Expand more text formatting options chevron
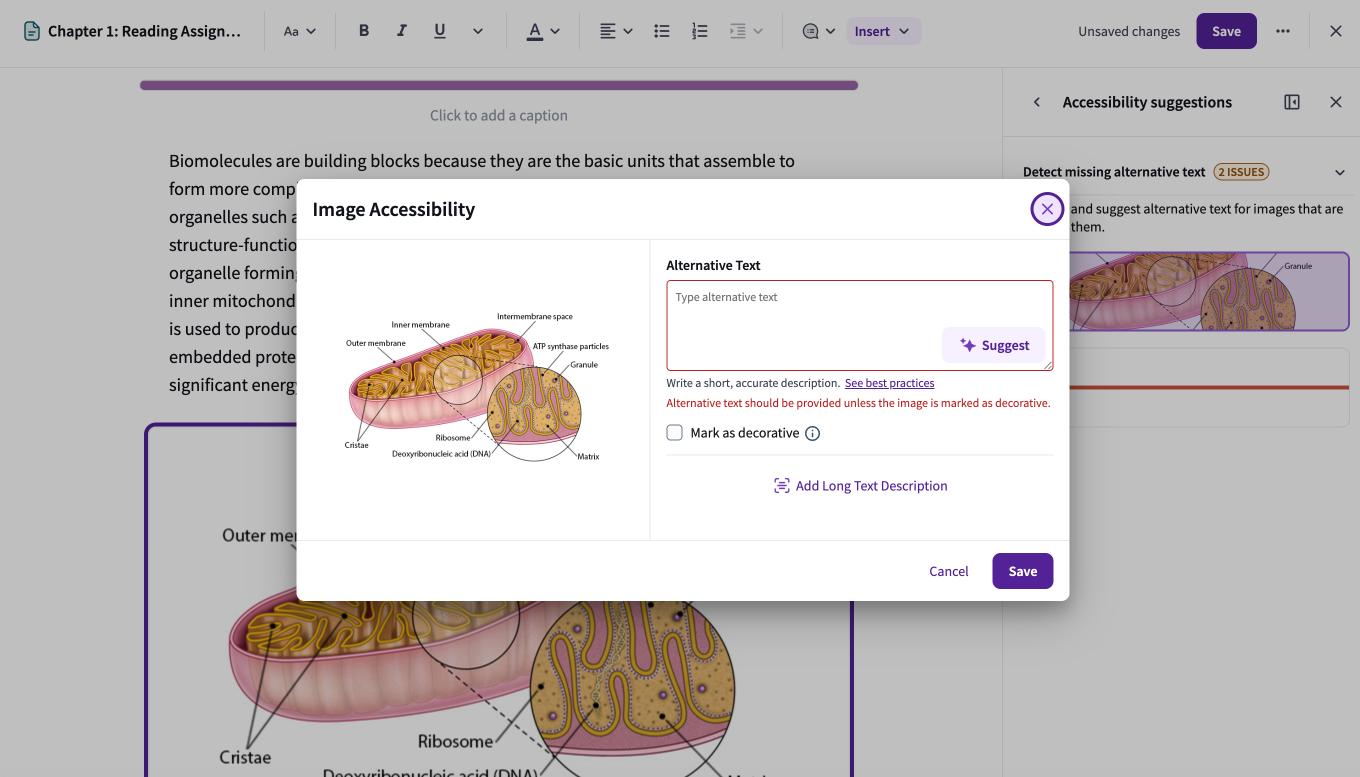This screenshot has height=777, width=1360. point(478,31)
